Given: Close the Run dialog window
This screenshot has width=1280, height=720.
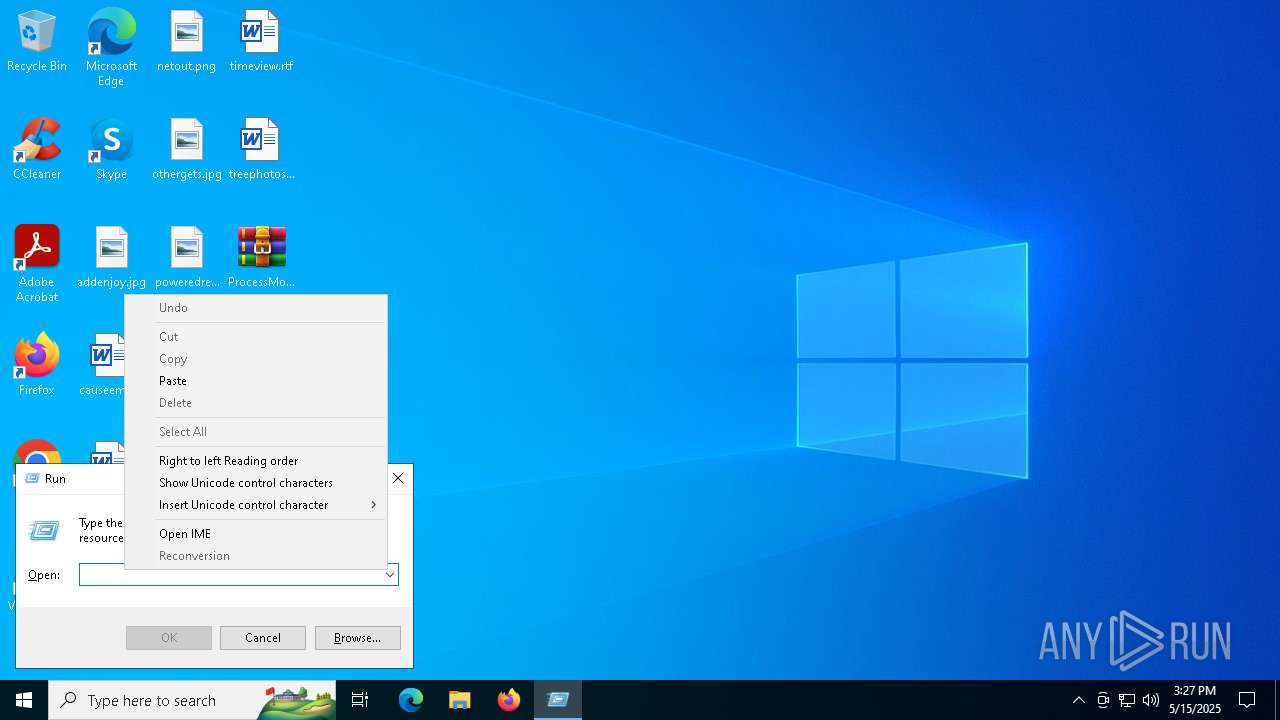Looking at the screenshot, I should tap(398, 478).
